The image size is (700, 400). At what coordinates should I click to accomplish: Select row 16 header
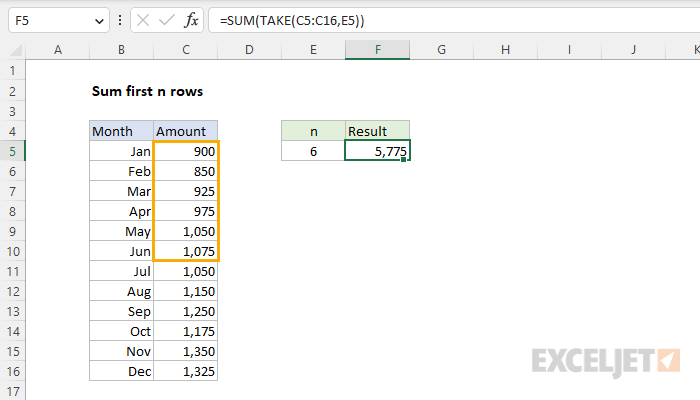click(x=12, y=371)
